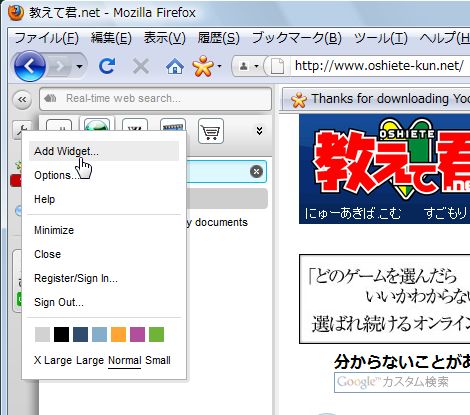Switch to Thanks for downloading tab
The width and height of the screenshot is (470, 415).
(x=377, y=99)
